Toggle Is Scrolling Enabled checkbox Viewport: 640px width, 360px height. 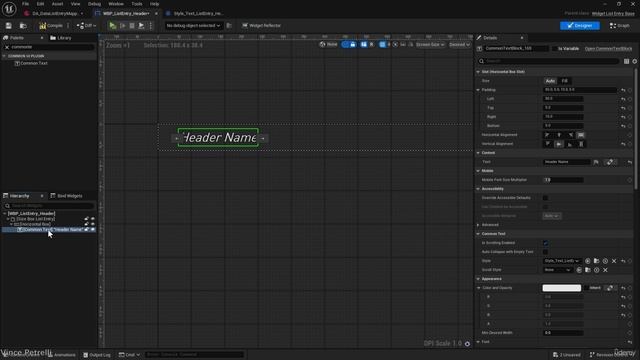pyautogui.click(x=545, y=243)
